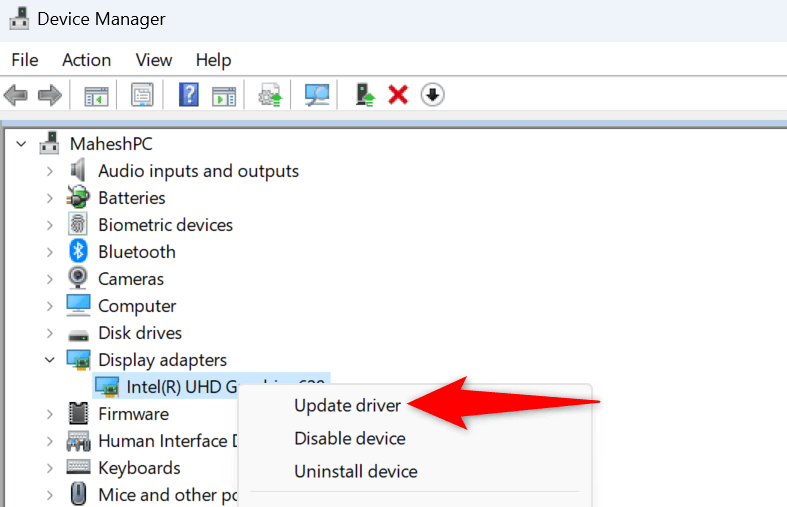The image size is (787, 507).
Task: Choose Update driver from context menu
Action: pos(347,406)
